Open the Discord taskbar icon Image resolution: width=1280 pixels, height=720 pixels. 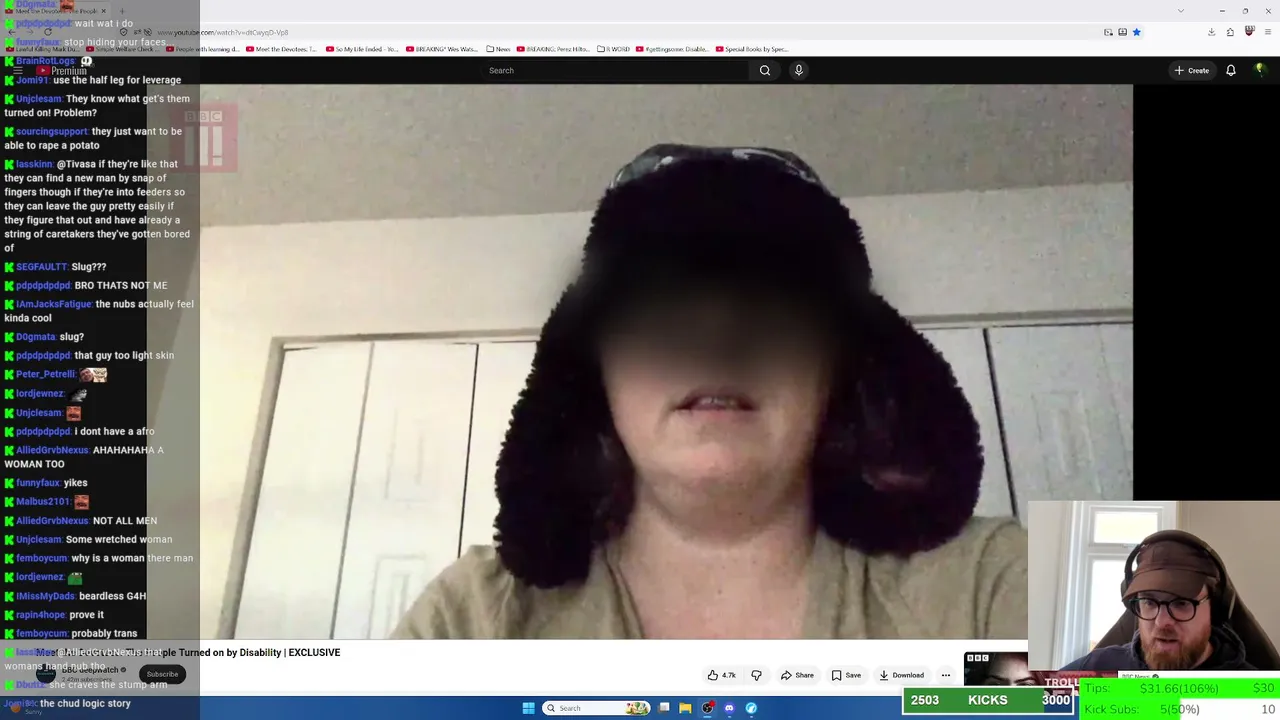pyautogui.click(x=729, y=708)
